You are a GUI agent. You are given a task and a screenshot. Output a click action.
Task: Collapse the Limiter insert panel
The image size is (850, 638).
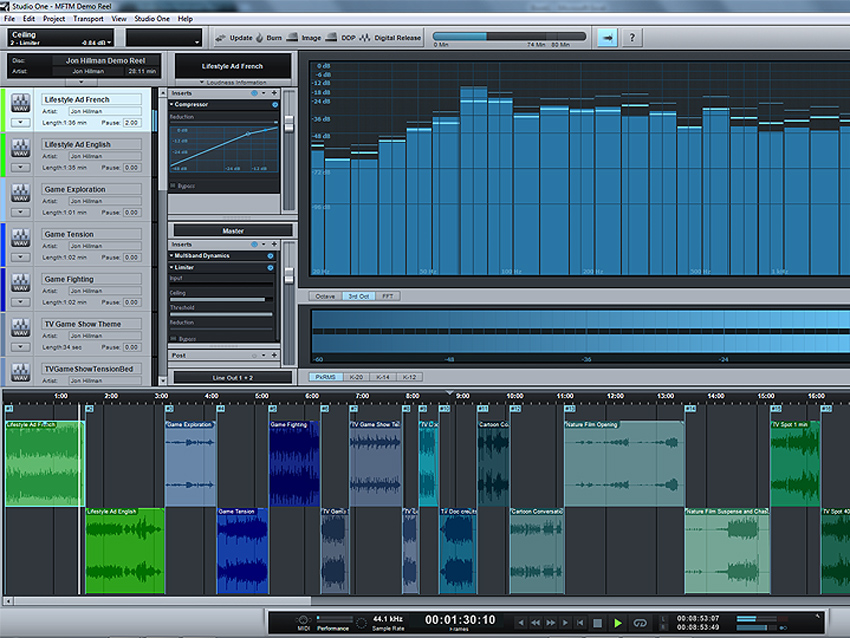pos(172,267)
